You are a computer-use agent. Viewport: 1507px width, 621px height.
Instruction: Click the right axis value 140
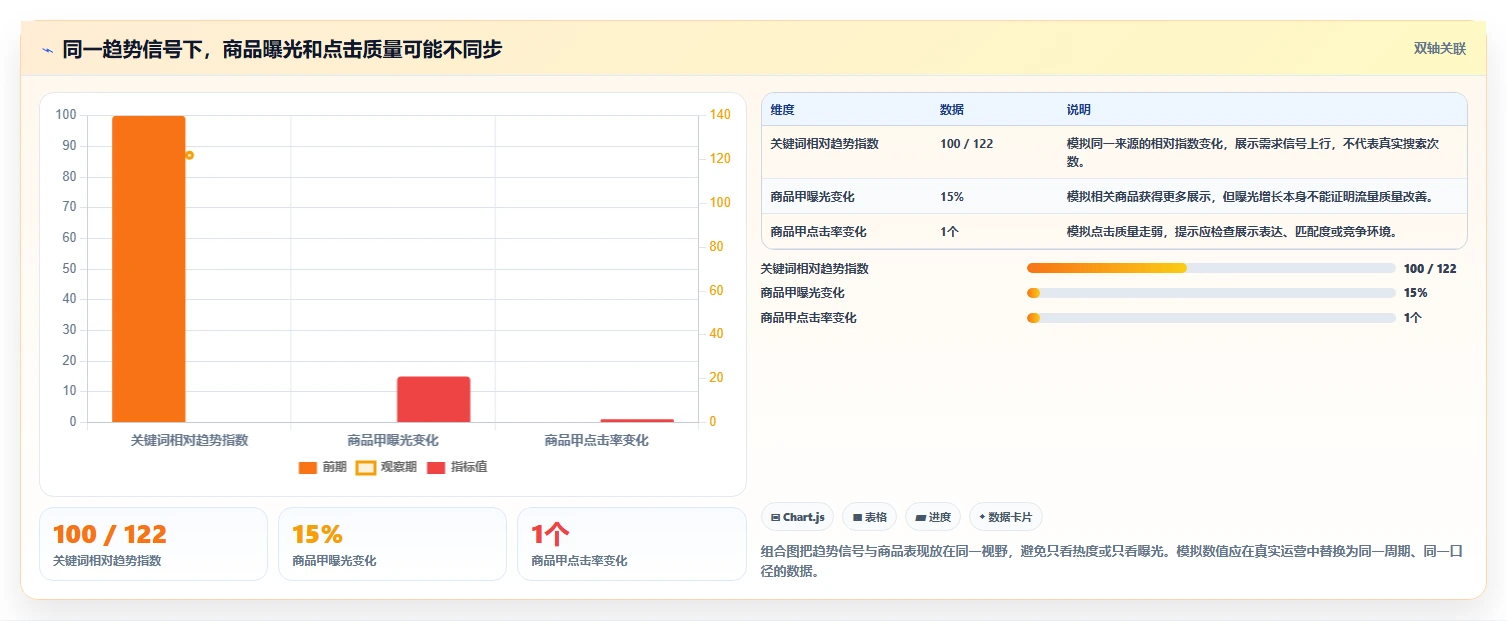(x=720, y=115)
